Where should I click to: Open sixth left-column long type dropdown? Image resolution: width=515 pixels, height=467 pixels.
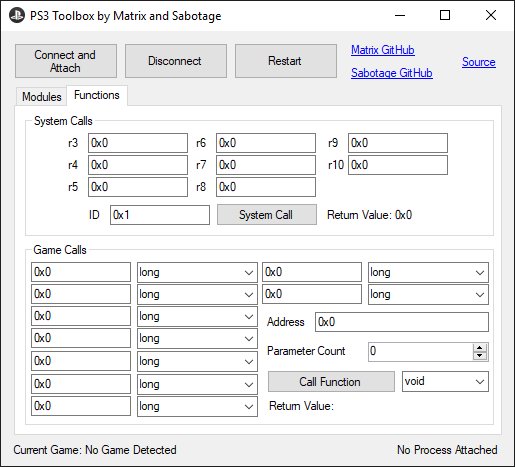coord(197,384)
